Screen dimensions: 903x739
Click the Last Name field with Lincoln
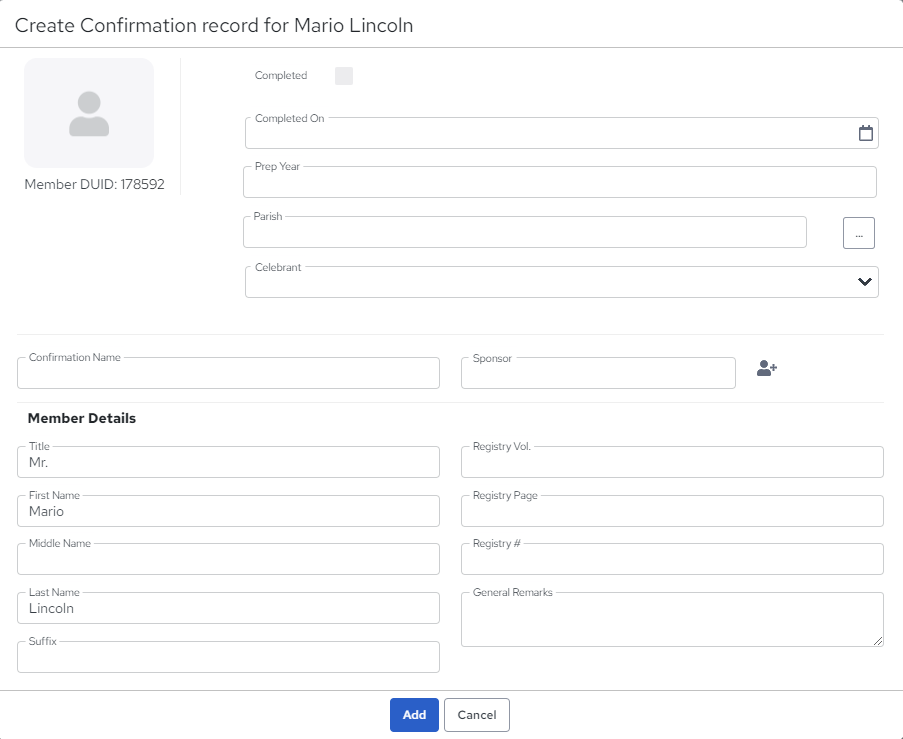click(229, 608)
